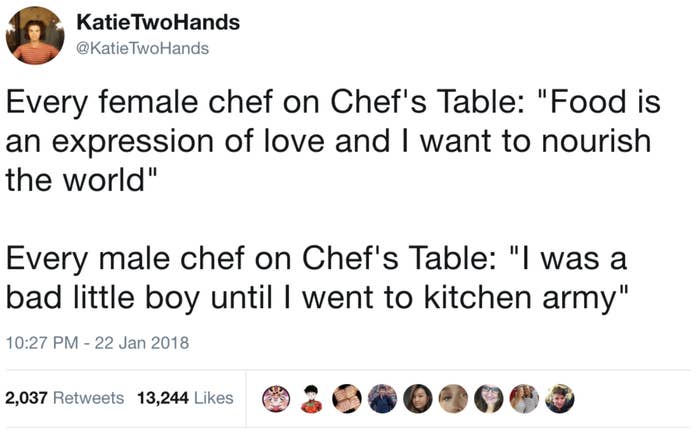Viewport: 700px width, 438px height.
Task: Open liker avatar of person in dark blue jacket
Action: click(383, 398)
